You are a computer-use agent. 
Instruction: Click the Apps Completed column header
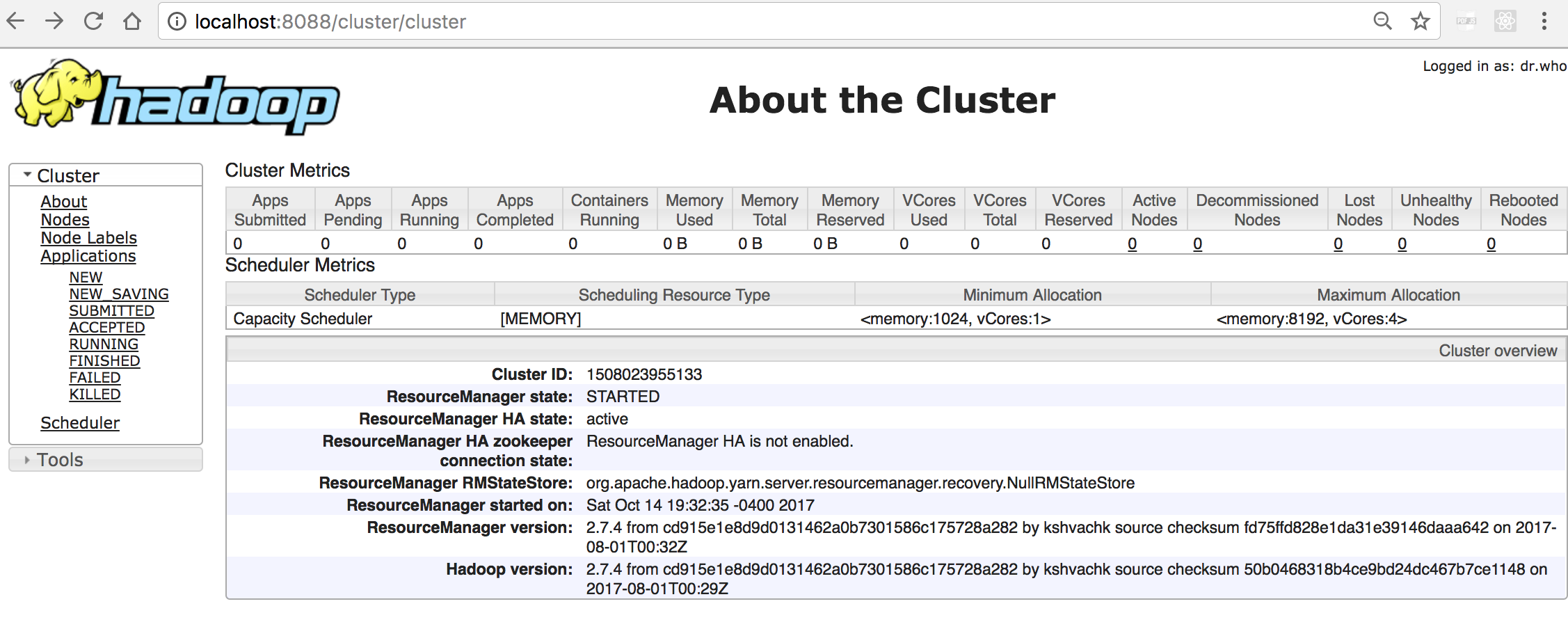[515, 209]
